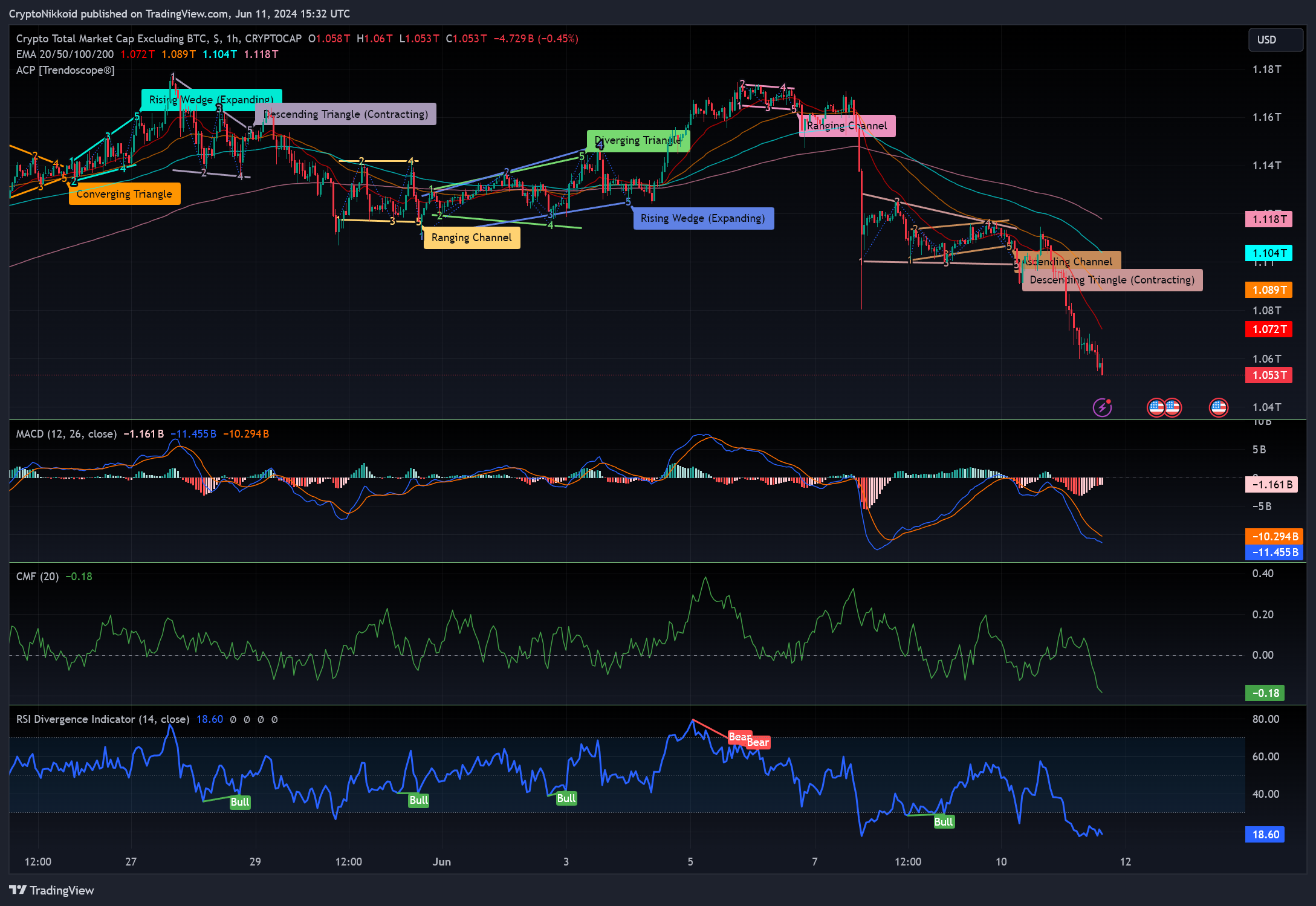Click the 1.089T value in EMA legend
The height and width of the screenshot is (906, 1316).
pyautogui.click(x=178, y=54)
